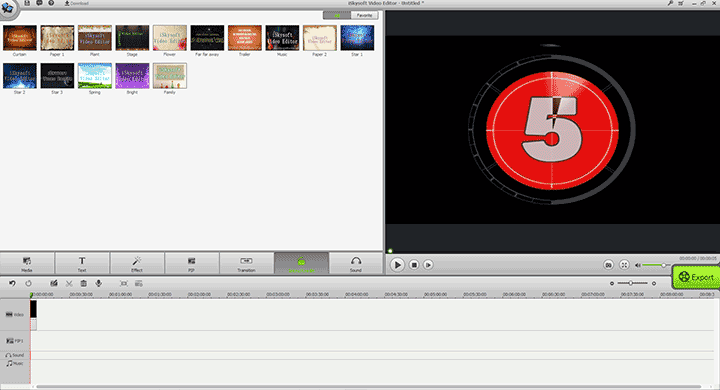Take a snapshot with the camera icon
The image size is (720, 390).
[x=608, y=265]
